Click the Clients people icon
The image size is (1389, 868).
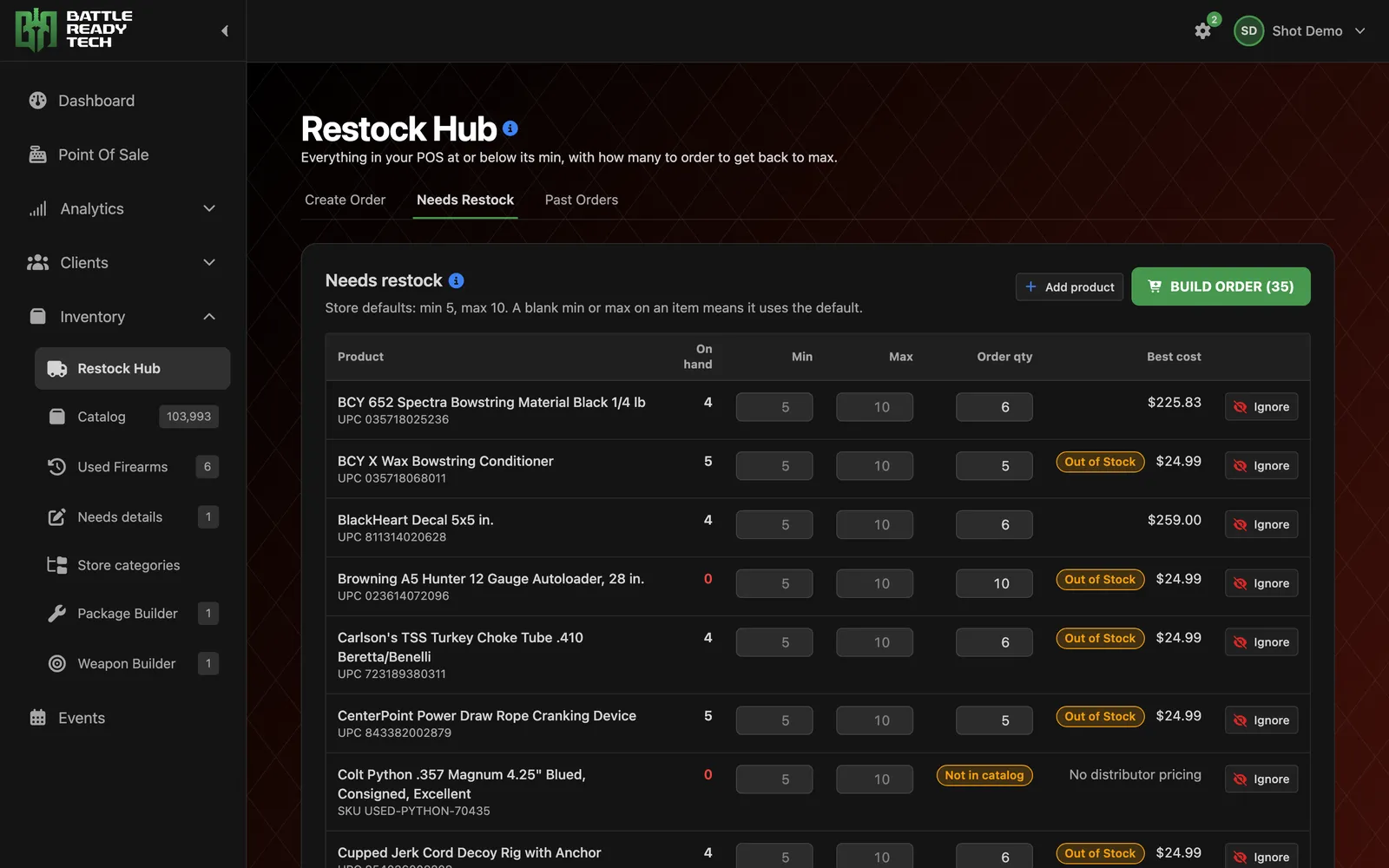point(37,263)
